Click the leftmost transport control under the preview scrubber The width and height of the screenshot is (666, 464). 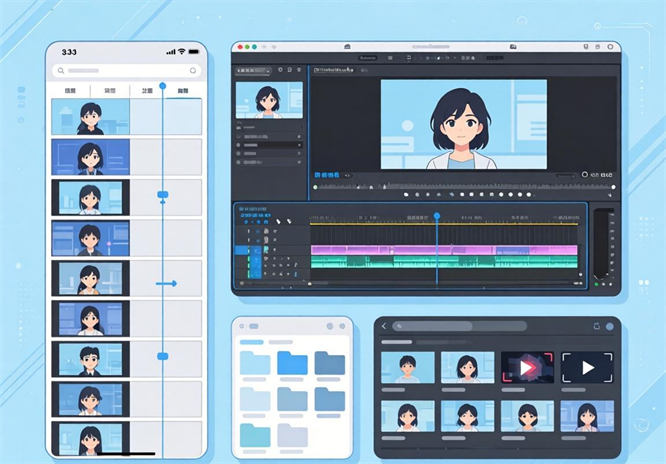click(x=406, y=195)
